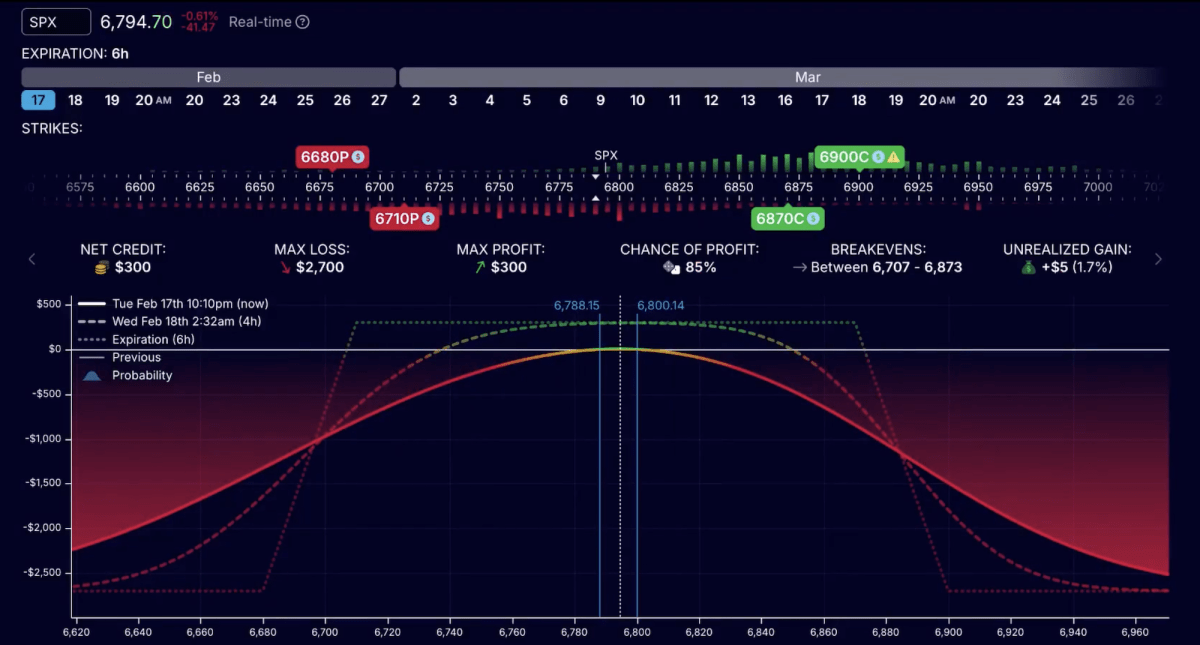
Task: Click the right chevron beside the metrics row
Action: point(1158,258)
